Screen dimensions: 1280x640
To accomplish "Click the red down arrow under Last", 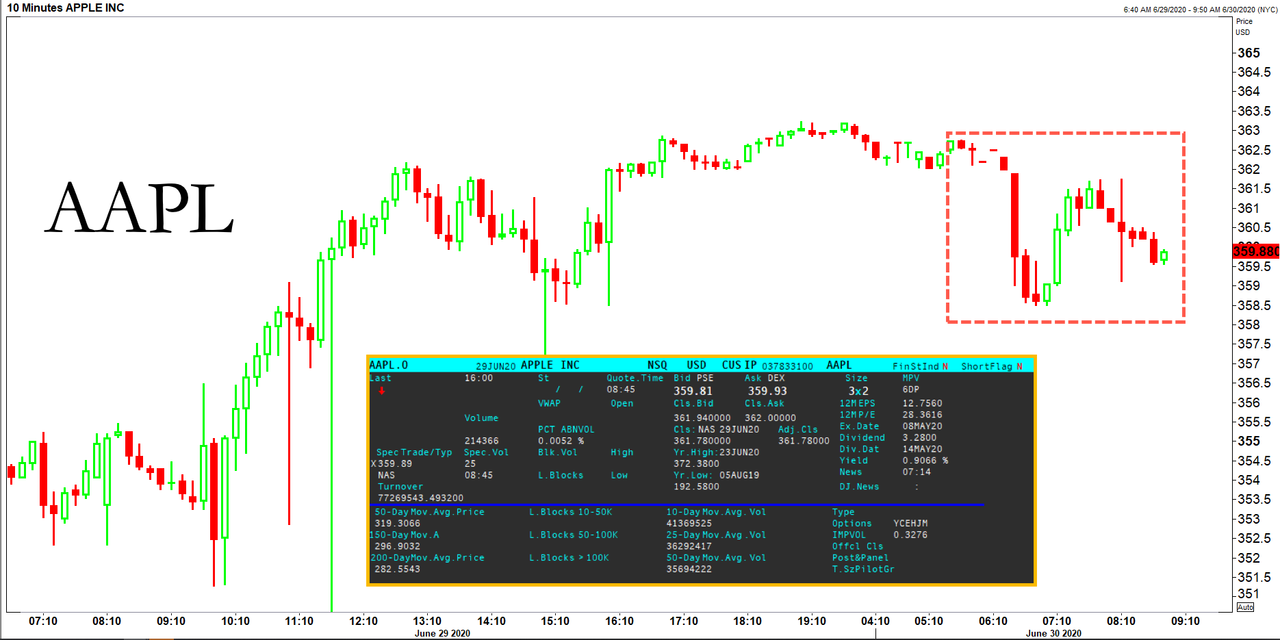I will pyautogui.click(x=381, y=391).
